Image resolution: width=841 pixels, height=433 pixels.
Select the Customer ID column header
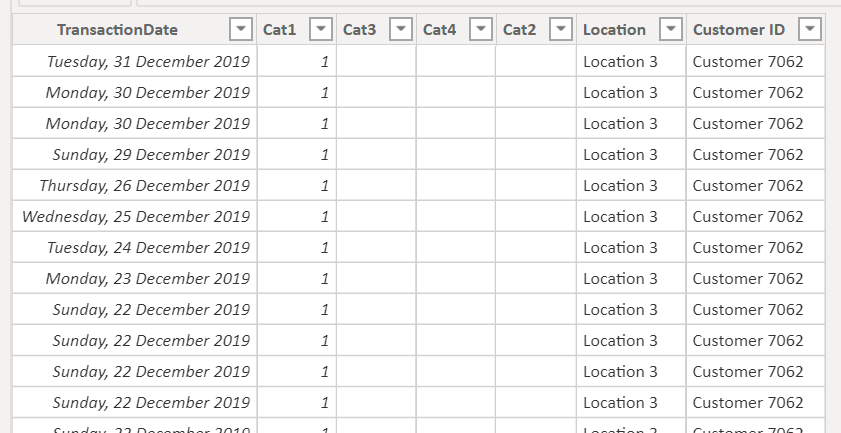coord(739,30)
